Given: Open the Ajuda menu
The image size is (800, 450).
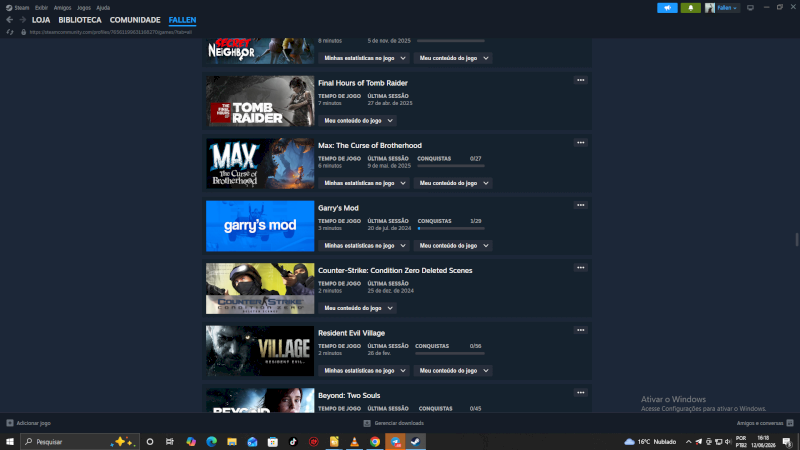Looking at the screenshot, I should pos(103,8).
